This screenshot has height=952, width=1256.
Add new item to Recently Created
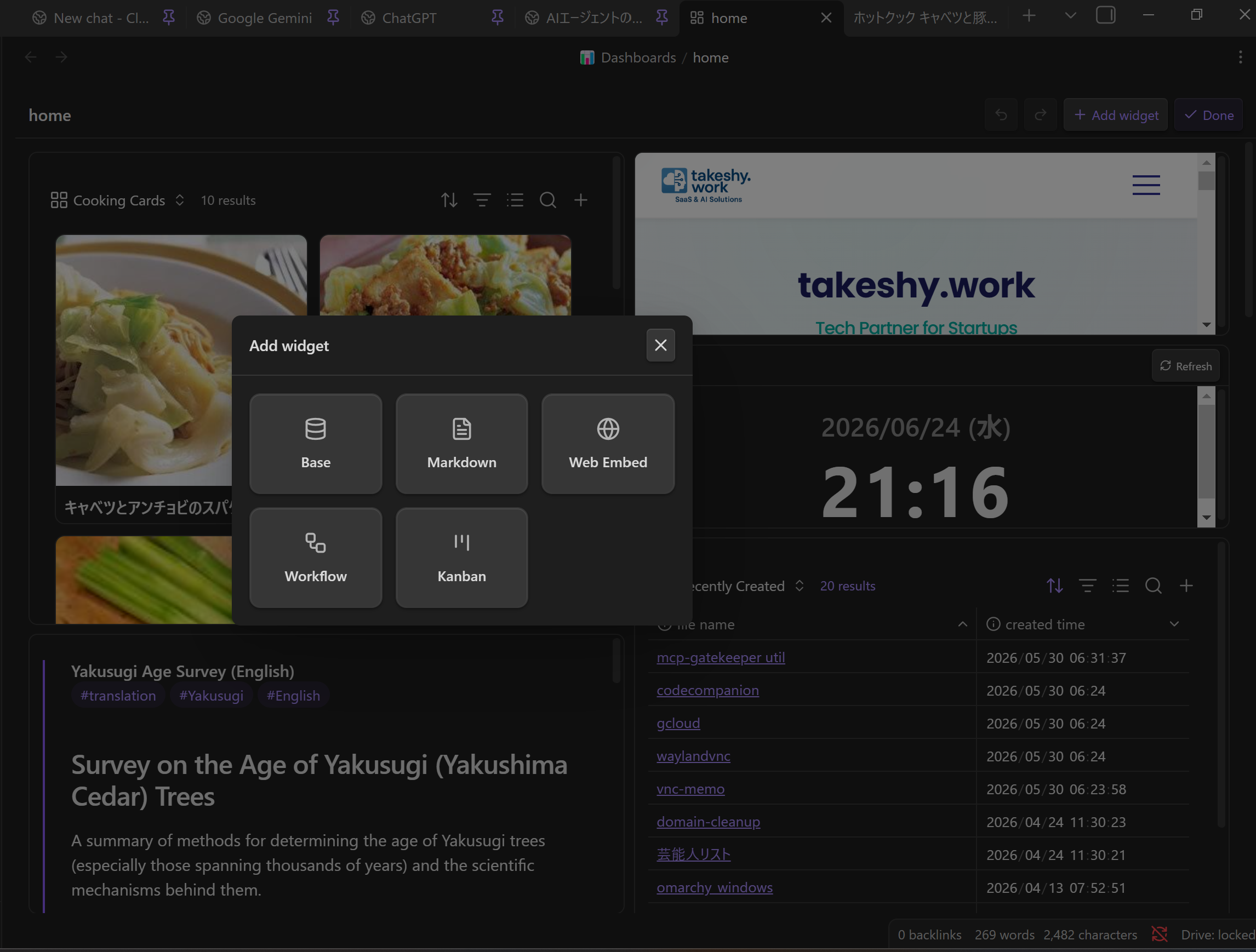[x=1186, y=586]
